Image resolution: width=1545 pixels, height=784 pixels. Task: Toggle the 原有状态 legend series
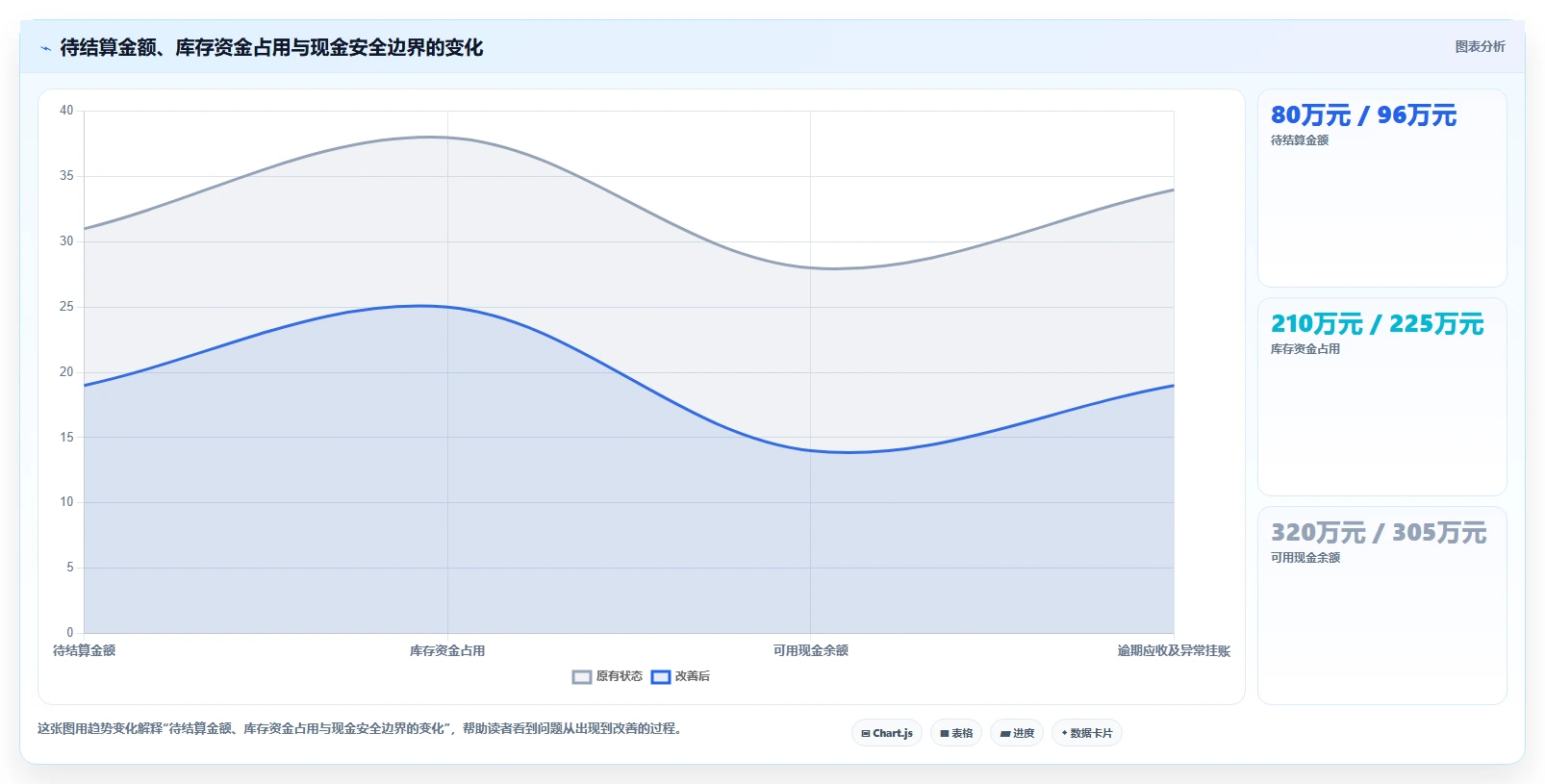607,676
